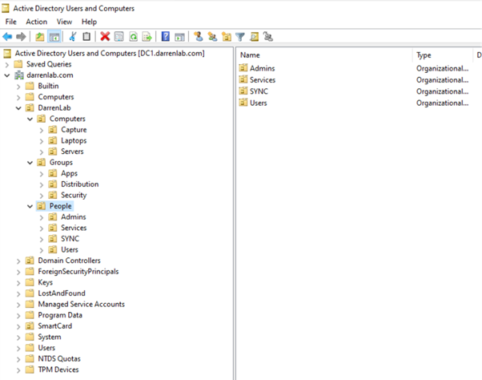The height and width of the screenshot is (380, 482).
Task: Click Services OU icon in list pane
Action: (x=243, y=80)
